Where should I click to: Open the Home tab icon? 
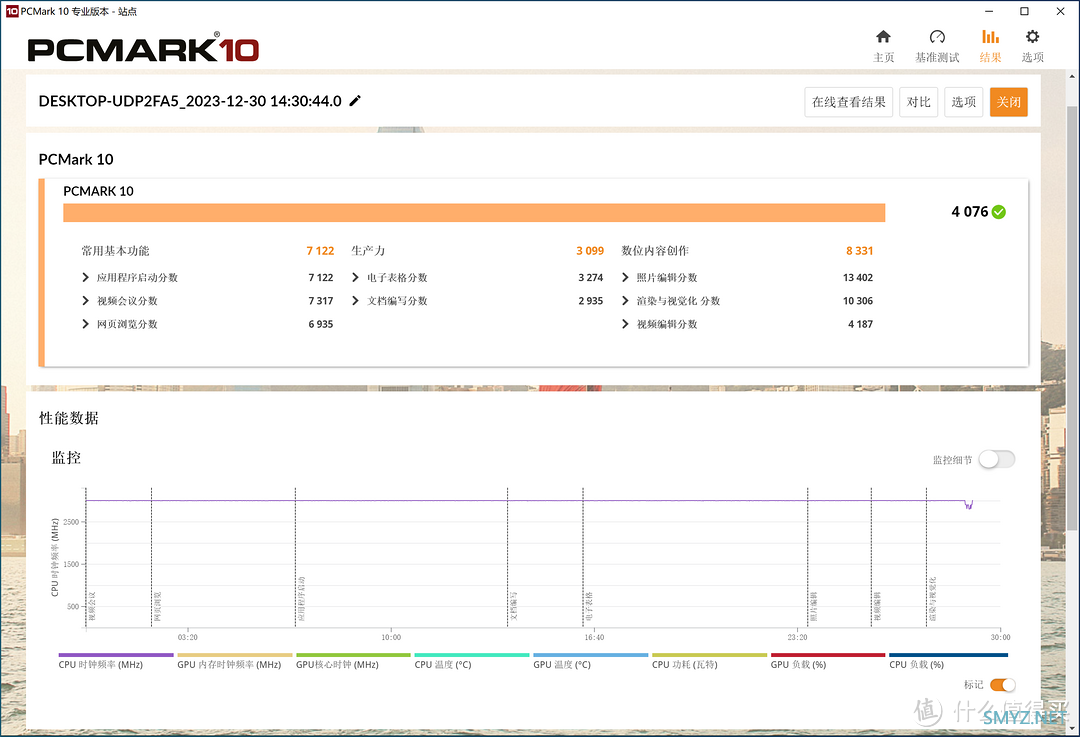click(x=883, y=37)
